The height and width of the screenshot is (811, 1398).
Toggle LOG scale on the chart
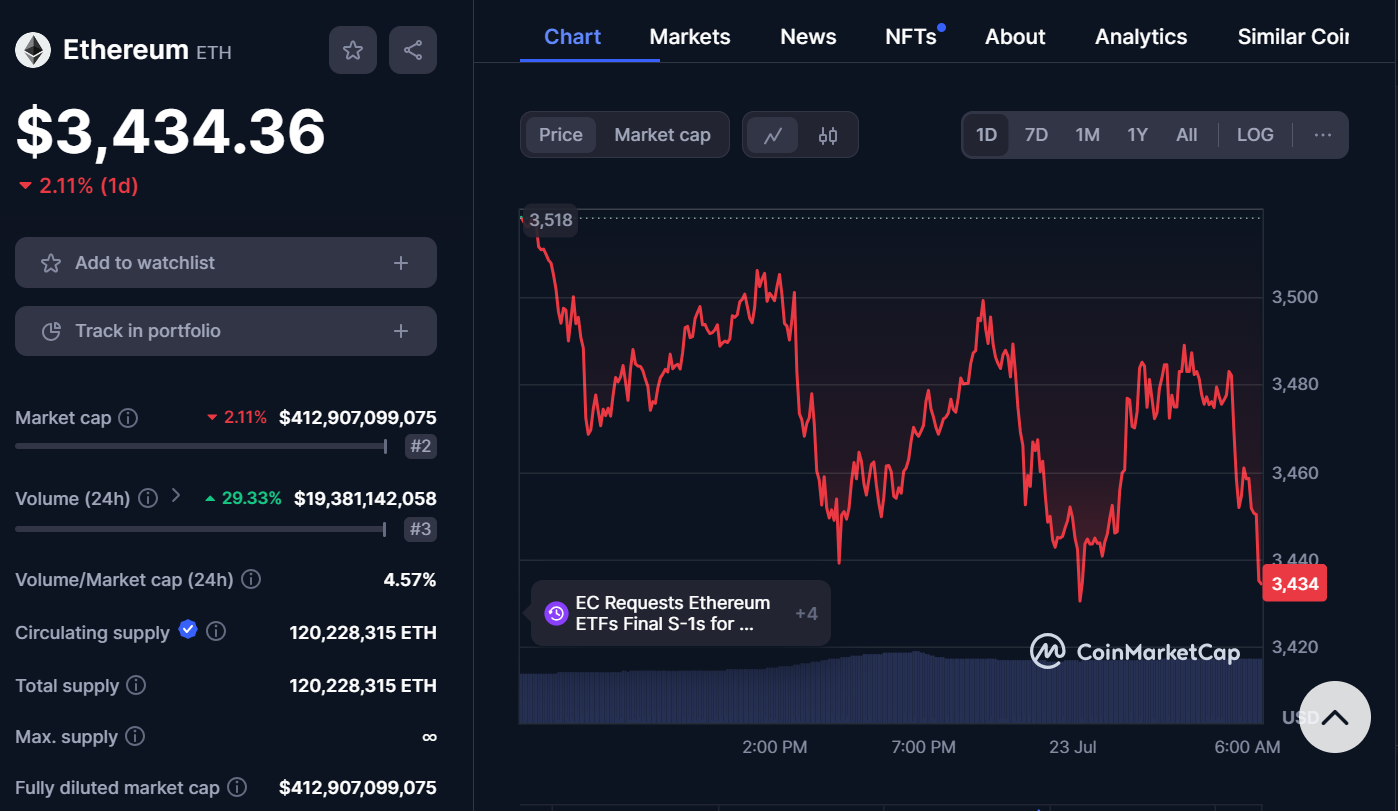pos(1255,135)
